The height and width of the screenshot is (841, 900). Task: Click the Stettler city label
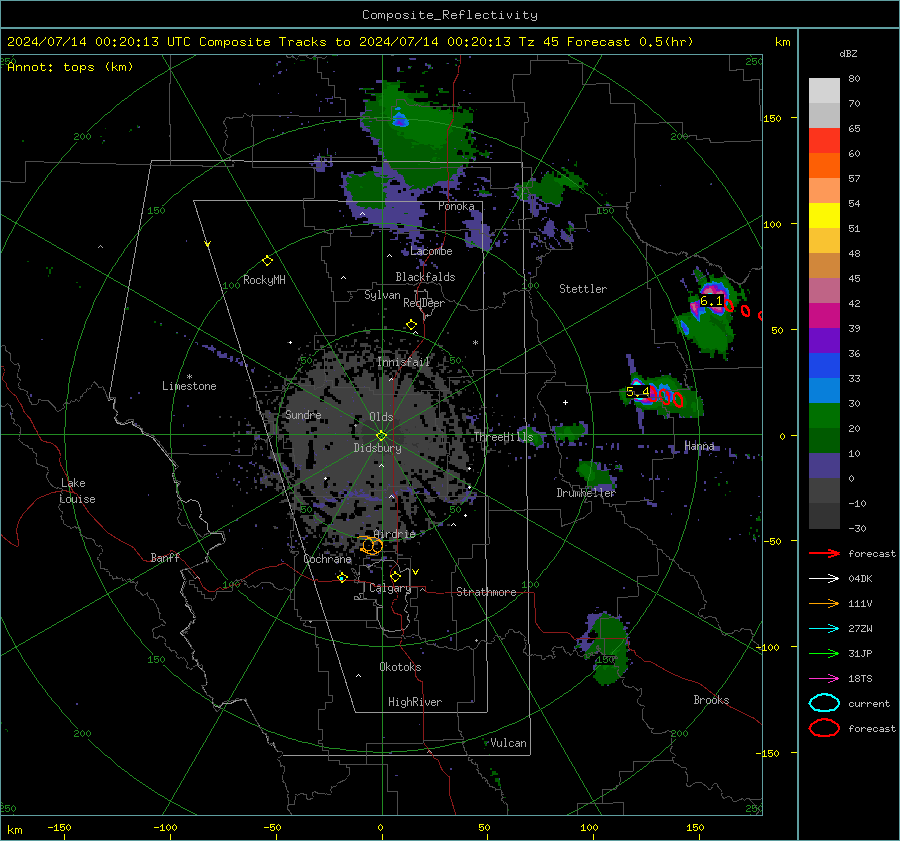pos(583,289)
